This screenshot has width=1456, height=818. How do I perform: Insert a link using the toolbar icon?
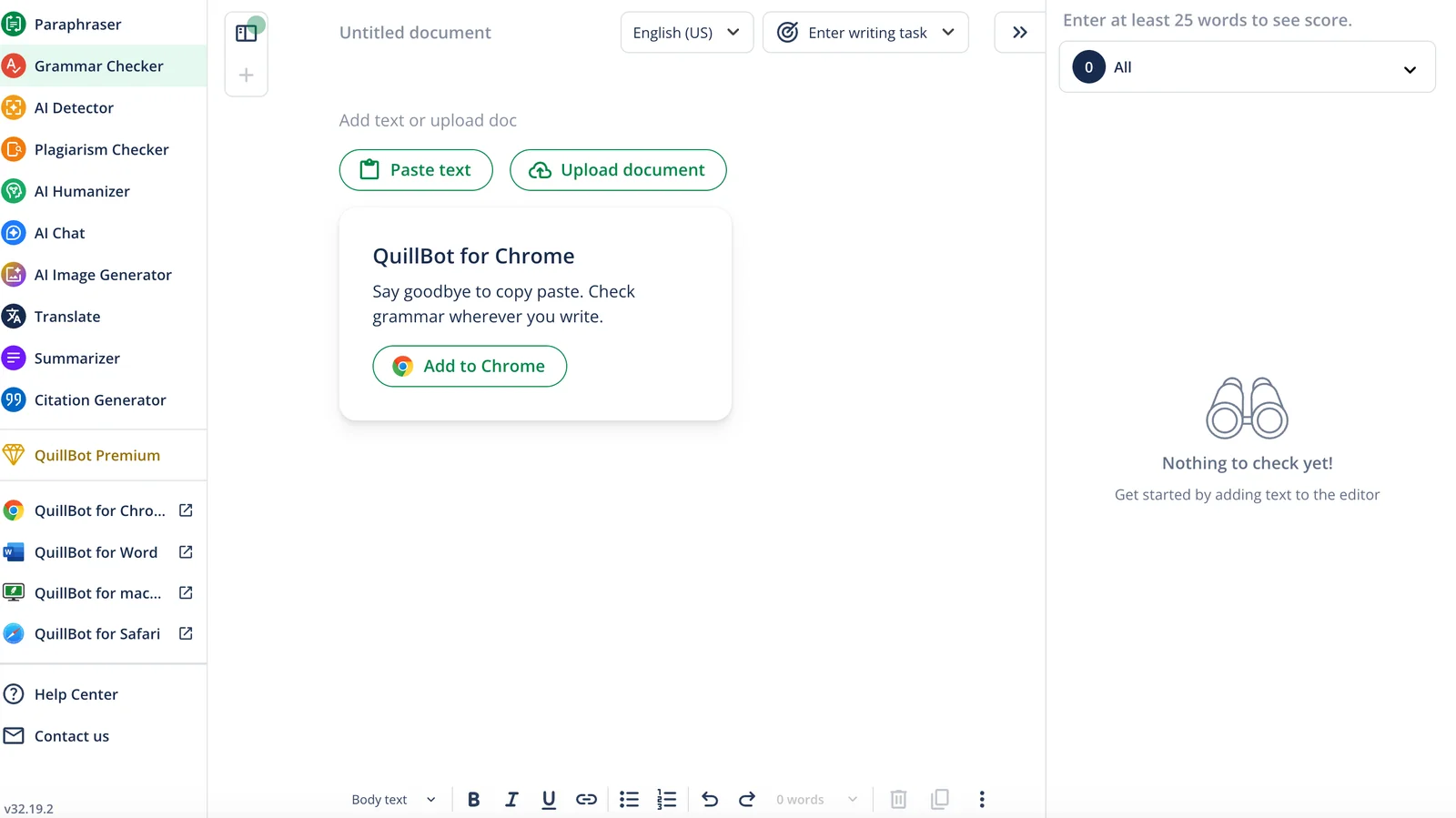[x=586, y=799]
